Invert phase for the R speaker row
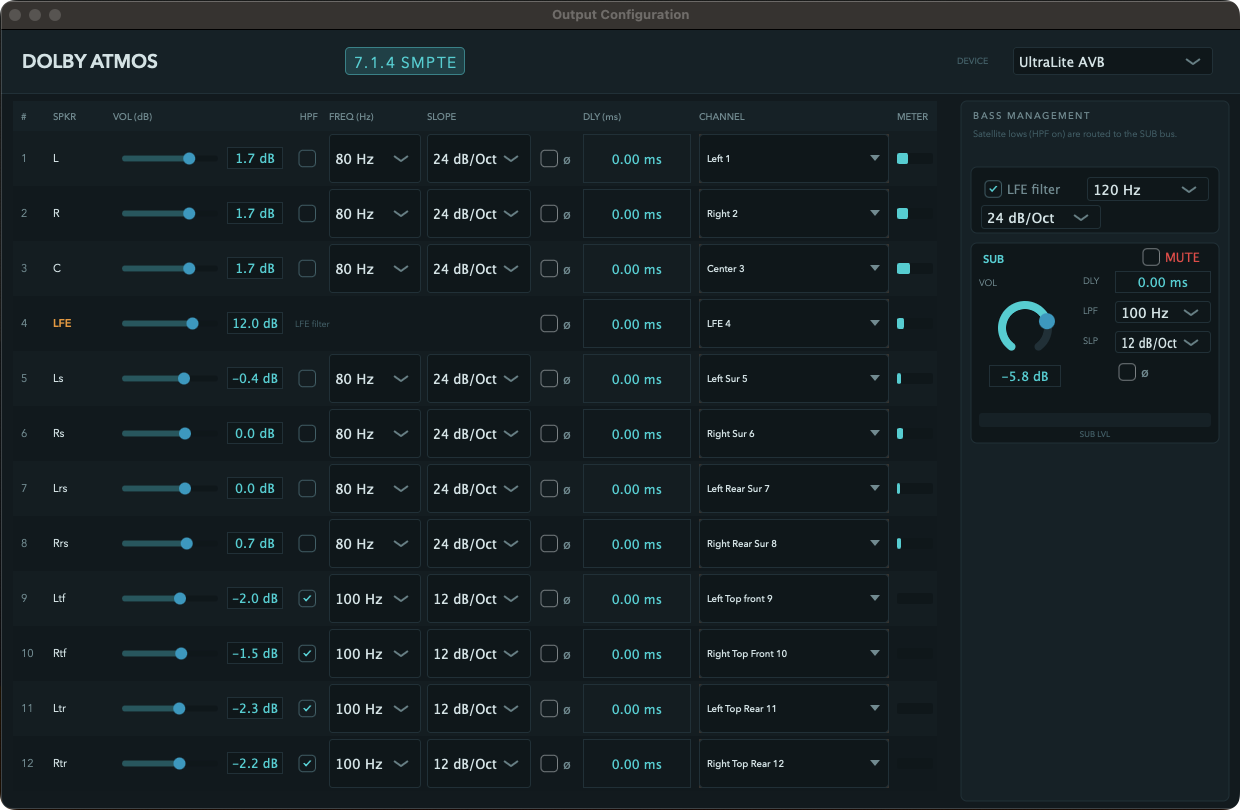The height and width of the screenshot is (810, 1240). [x=549, y=213]
